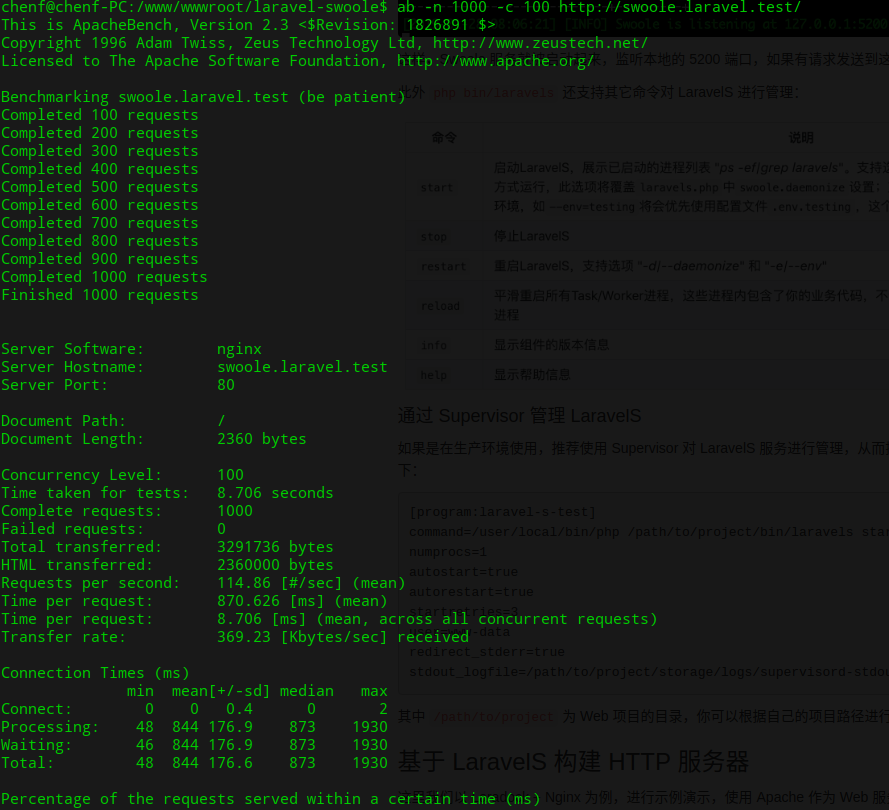Select the 'Finished 1000 requests' line
Screen dimensions: 889x810
point(100,295)
